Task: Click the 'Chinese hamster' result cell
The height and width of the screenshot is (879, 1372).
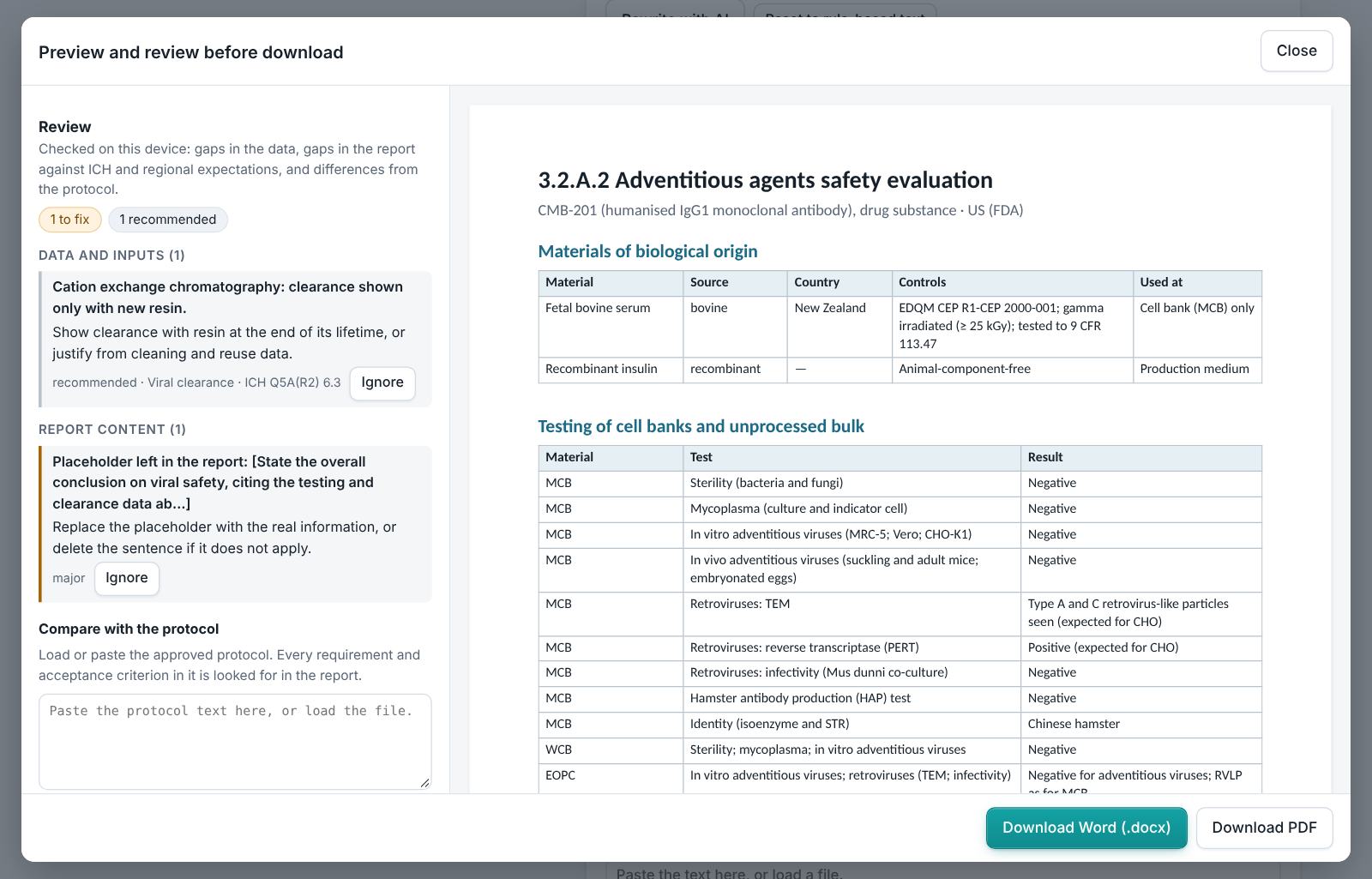Action: (1141, 724)
